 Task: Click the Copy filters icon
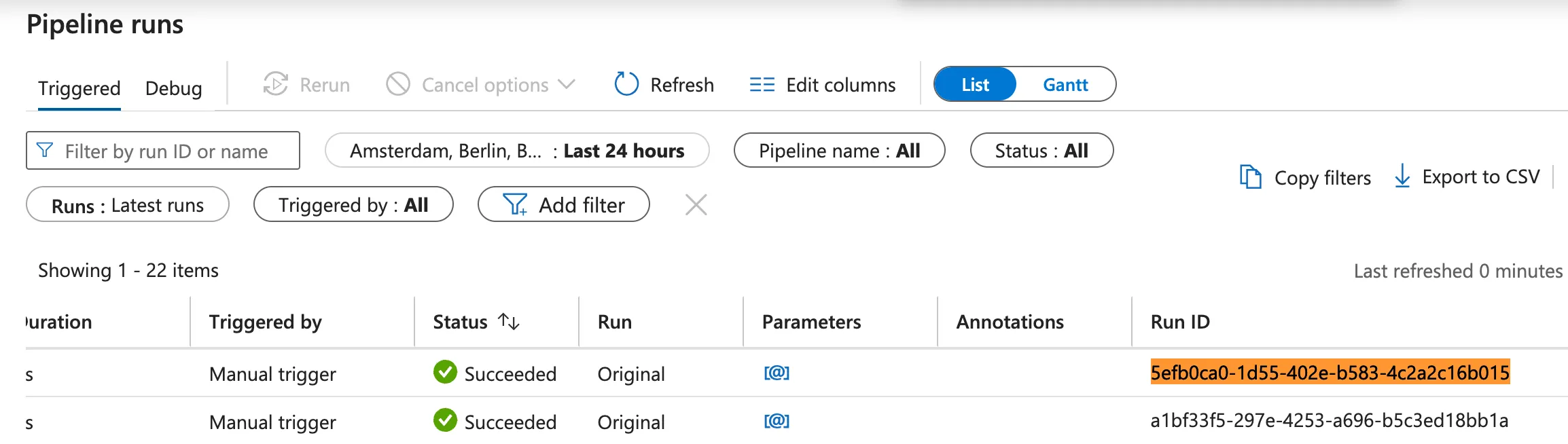tap(1250, 177)
